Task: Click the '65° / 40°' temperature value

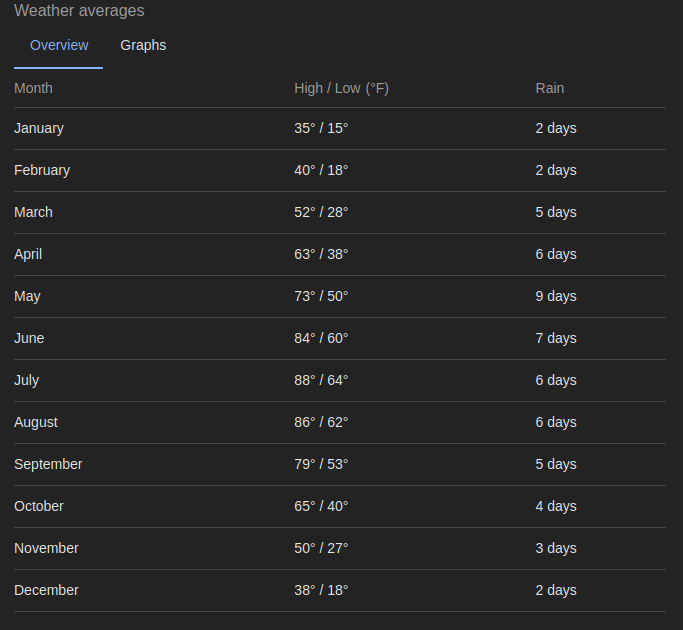Action: coord(321,506)
